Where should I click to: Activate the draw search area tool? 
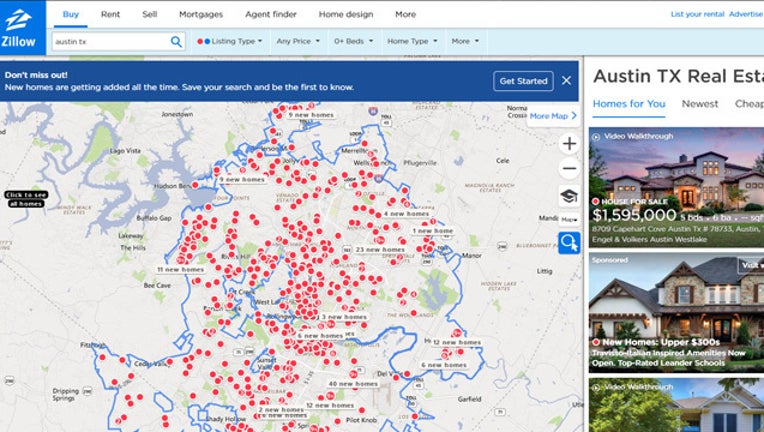coord(569,242)
